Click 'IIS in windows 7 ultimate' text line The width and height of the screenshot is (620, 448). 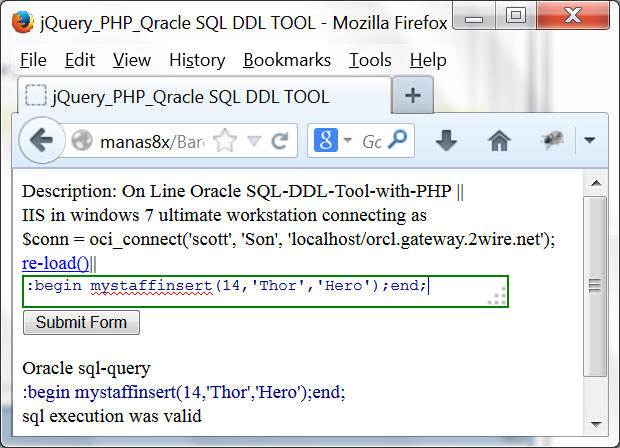coord(224,215)
